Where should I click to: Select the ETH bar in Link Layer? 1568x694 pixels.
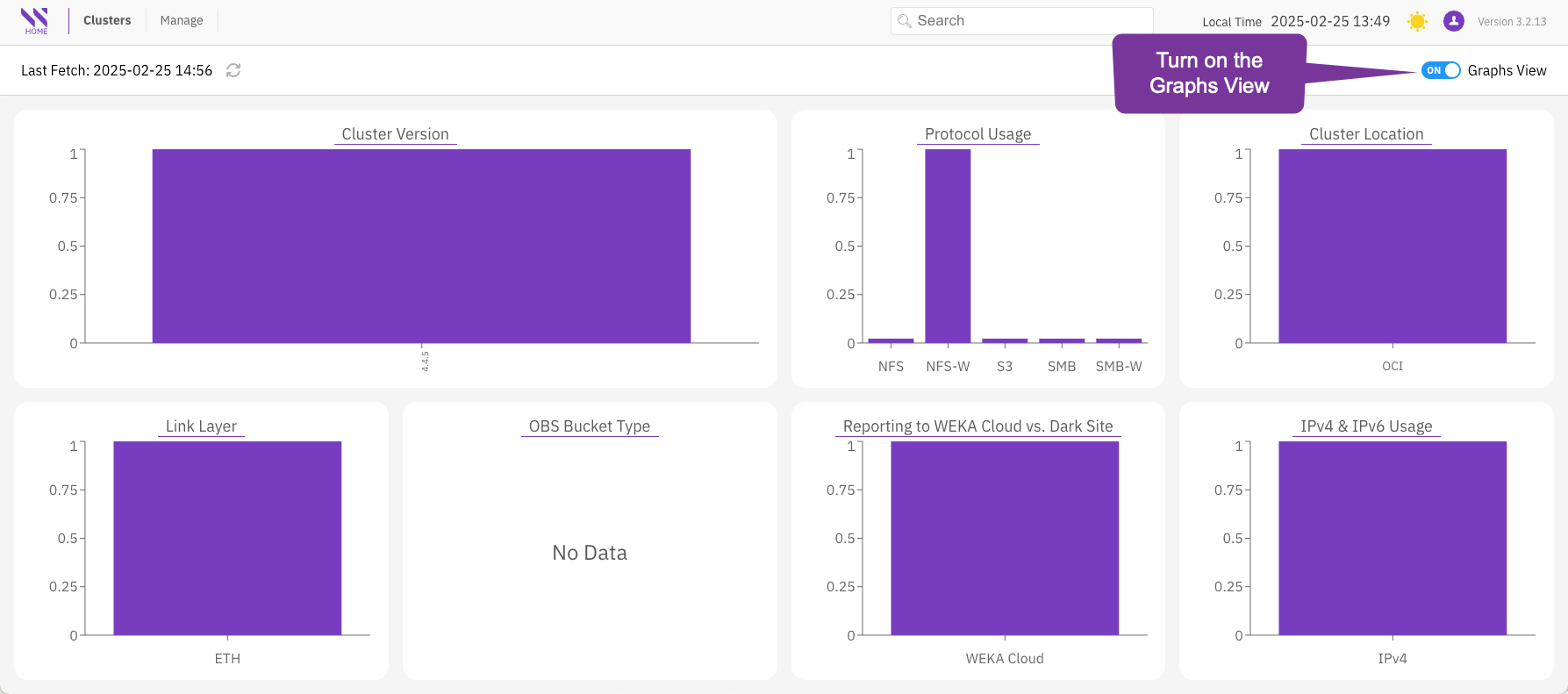(x=227, y=538)
